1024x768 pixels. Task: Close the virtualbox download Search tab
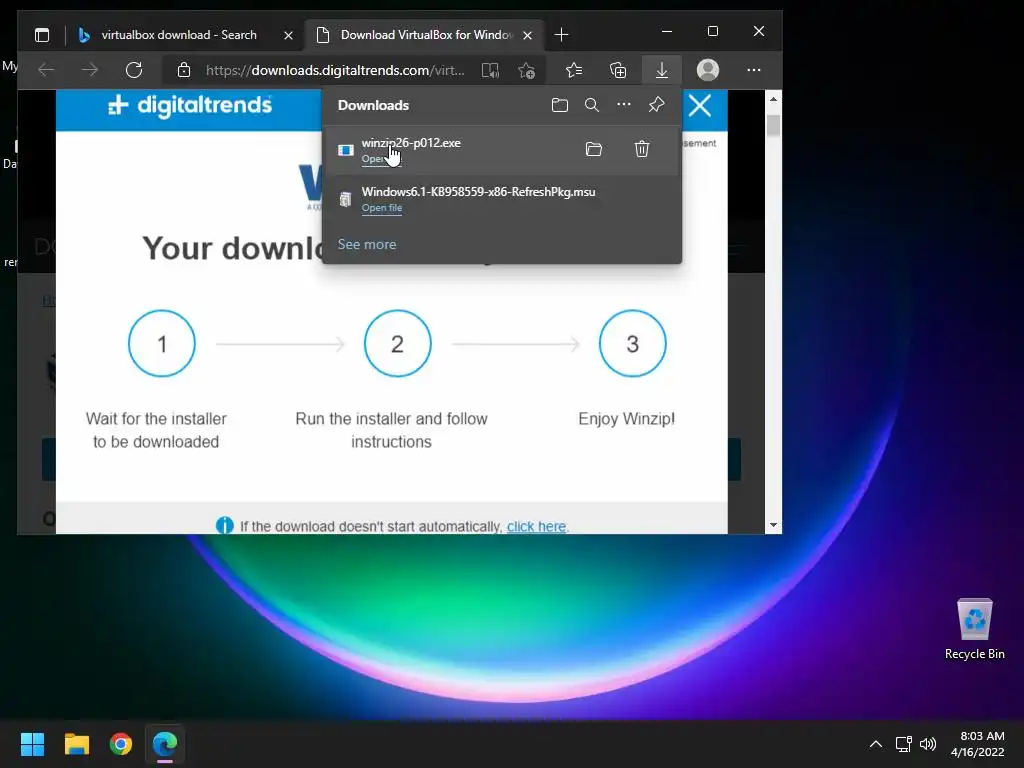[x=288, y=35]
